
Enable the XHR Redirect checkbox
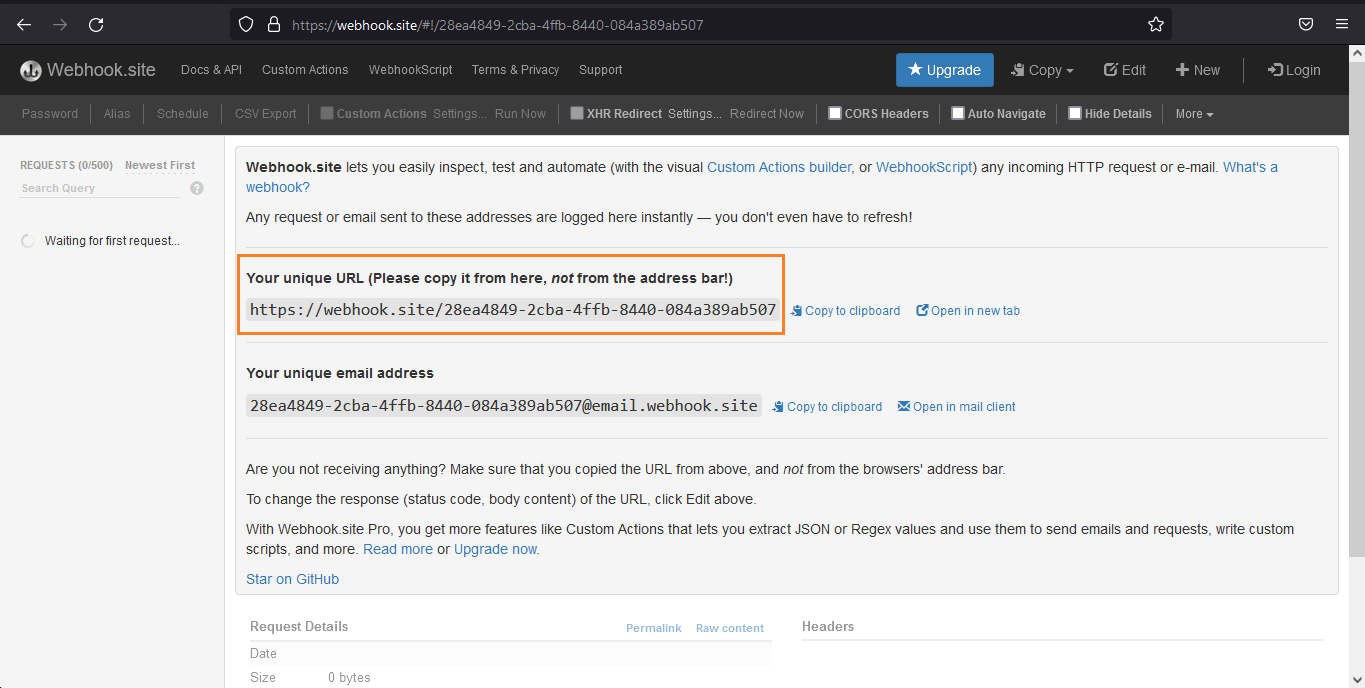(577, 113)
